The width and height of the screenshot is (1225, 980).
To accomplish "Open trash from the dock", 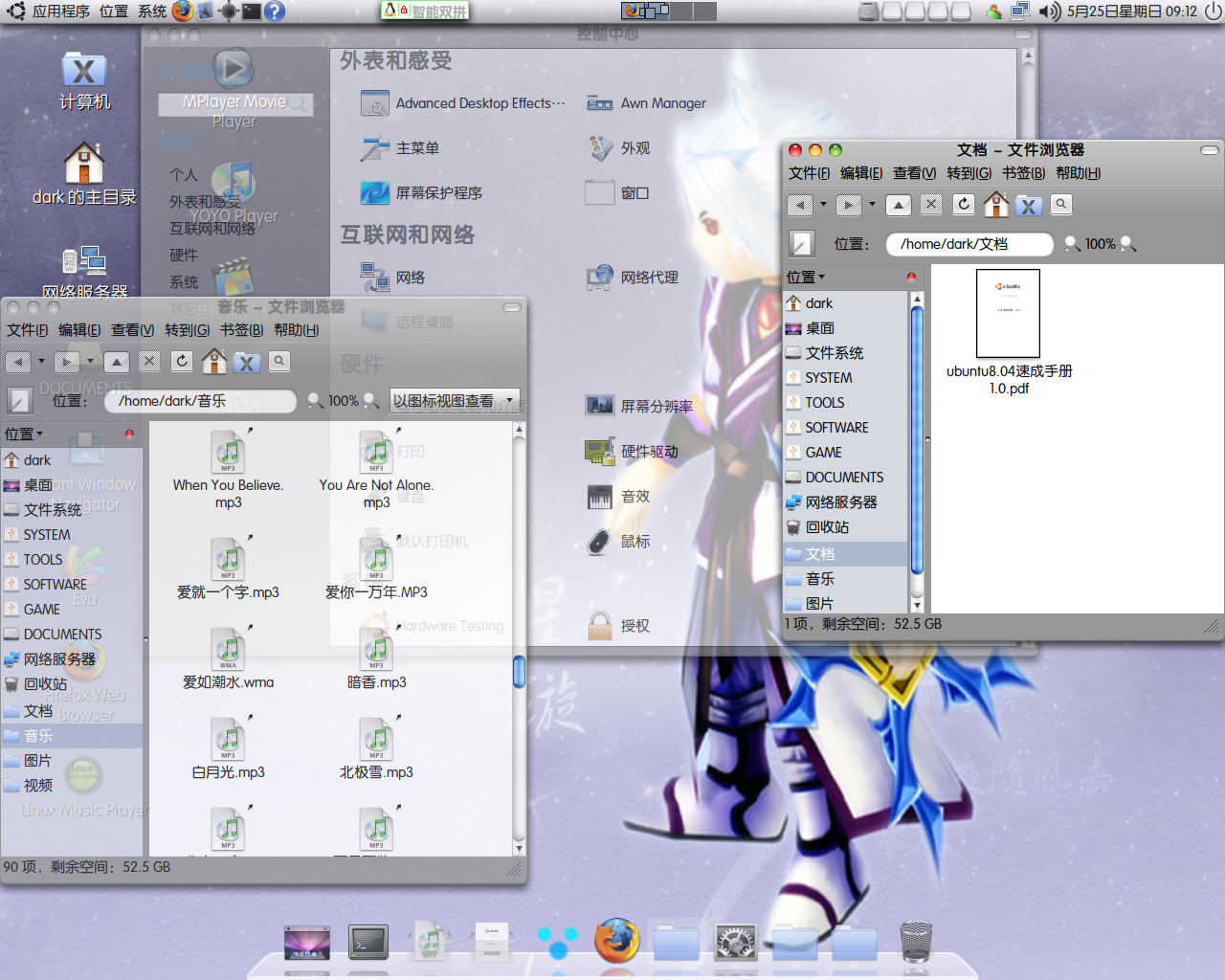I will (x=916, y=942).
